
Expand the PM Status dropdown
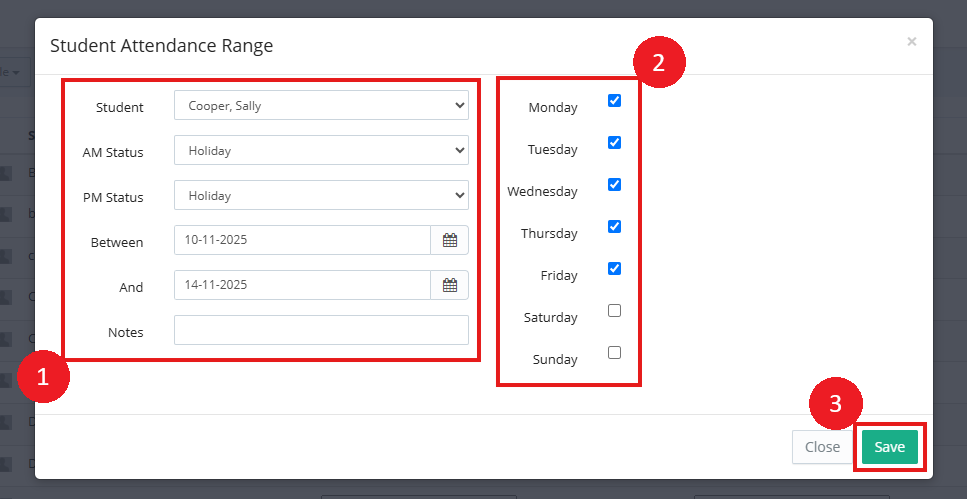321,196
